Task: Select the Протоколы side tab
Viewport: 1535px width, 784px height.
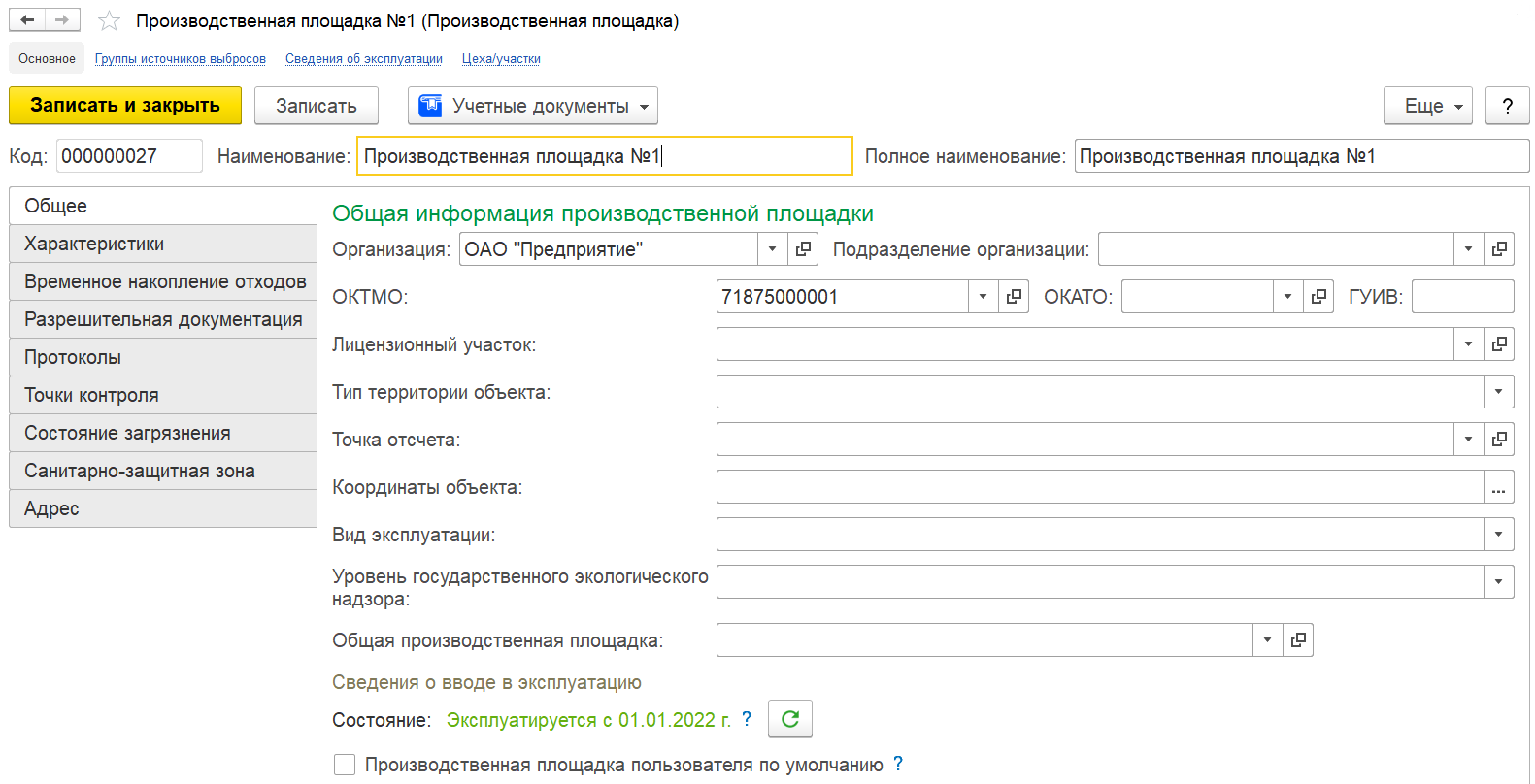Action: (163, 357)
